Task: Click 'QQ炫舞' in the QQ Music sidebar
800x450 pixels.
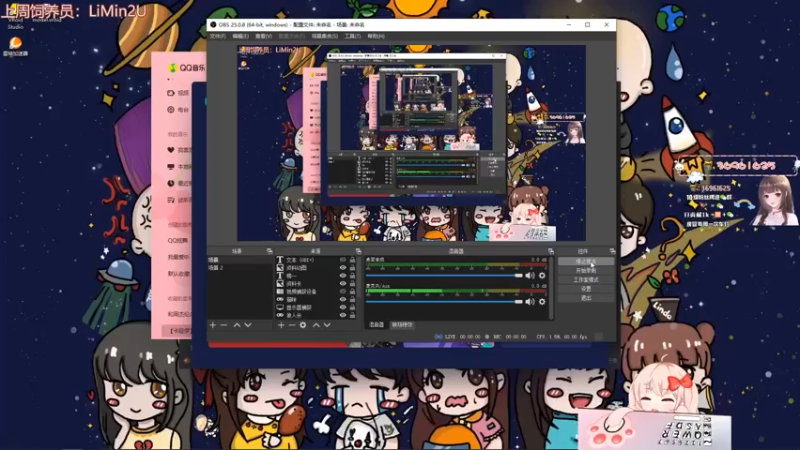Action: [x=178, y=240]
